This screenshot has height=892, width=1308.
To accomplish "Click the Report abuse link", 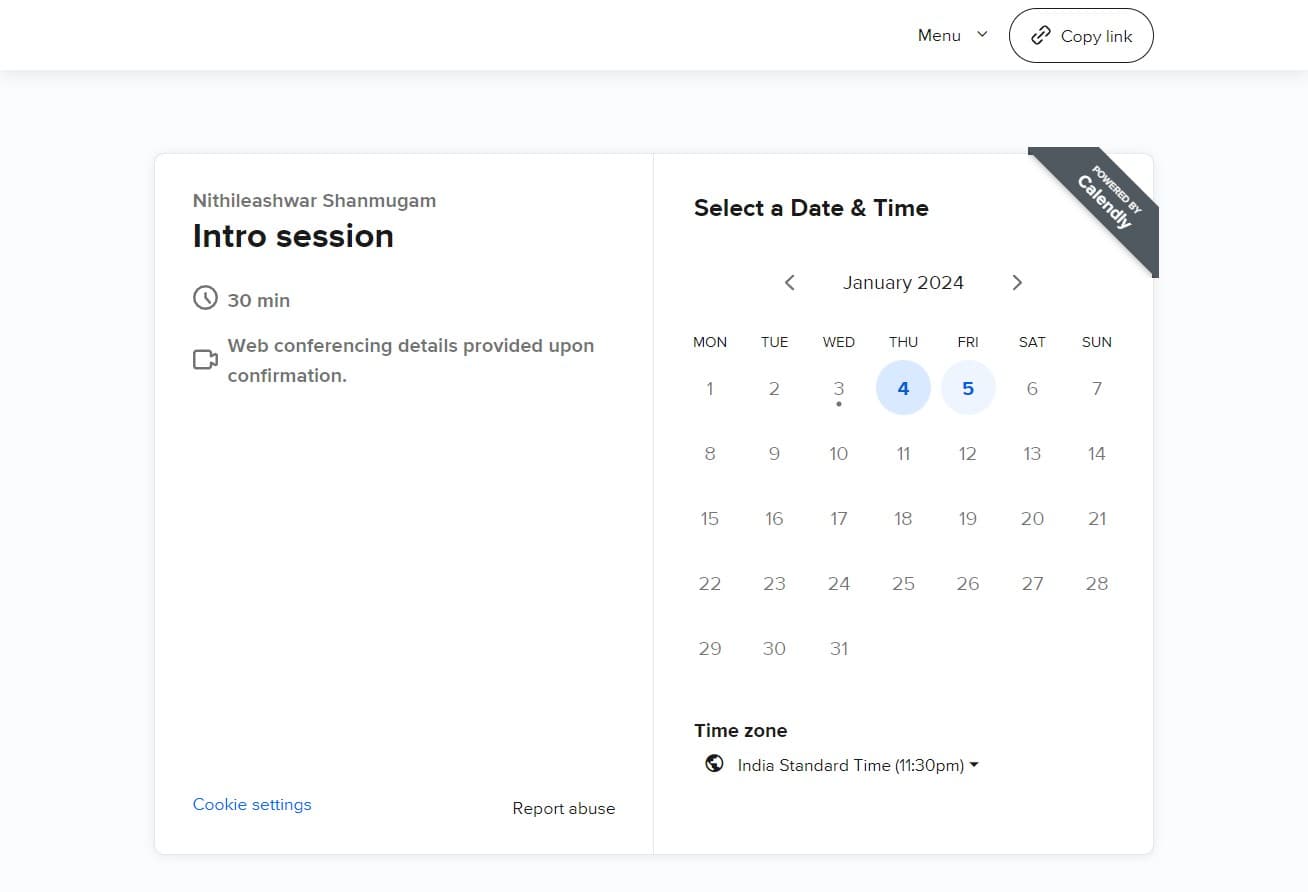I will (x=563, y=809).
